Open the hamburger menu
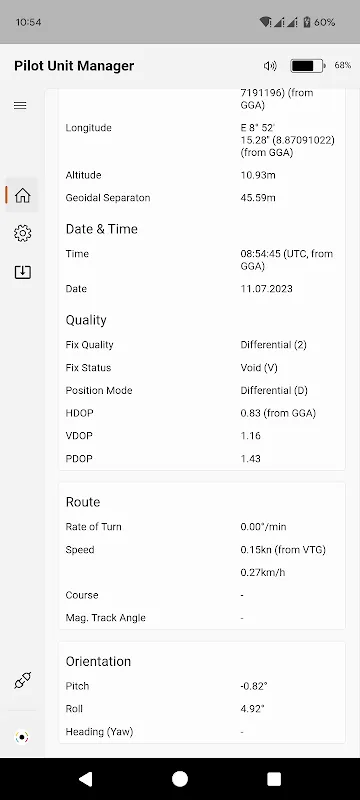 (20, 106)
